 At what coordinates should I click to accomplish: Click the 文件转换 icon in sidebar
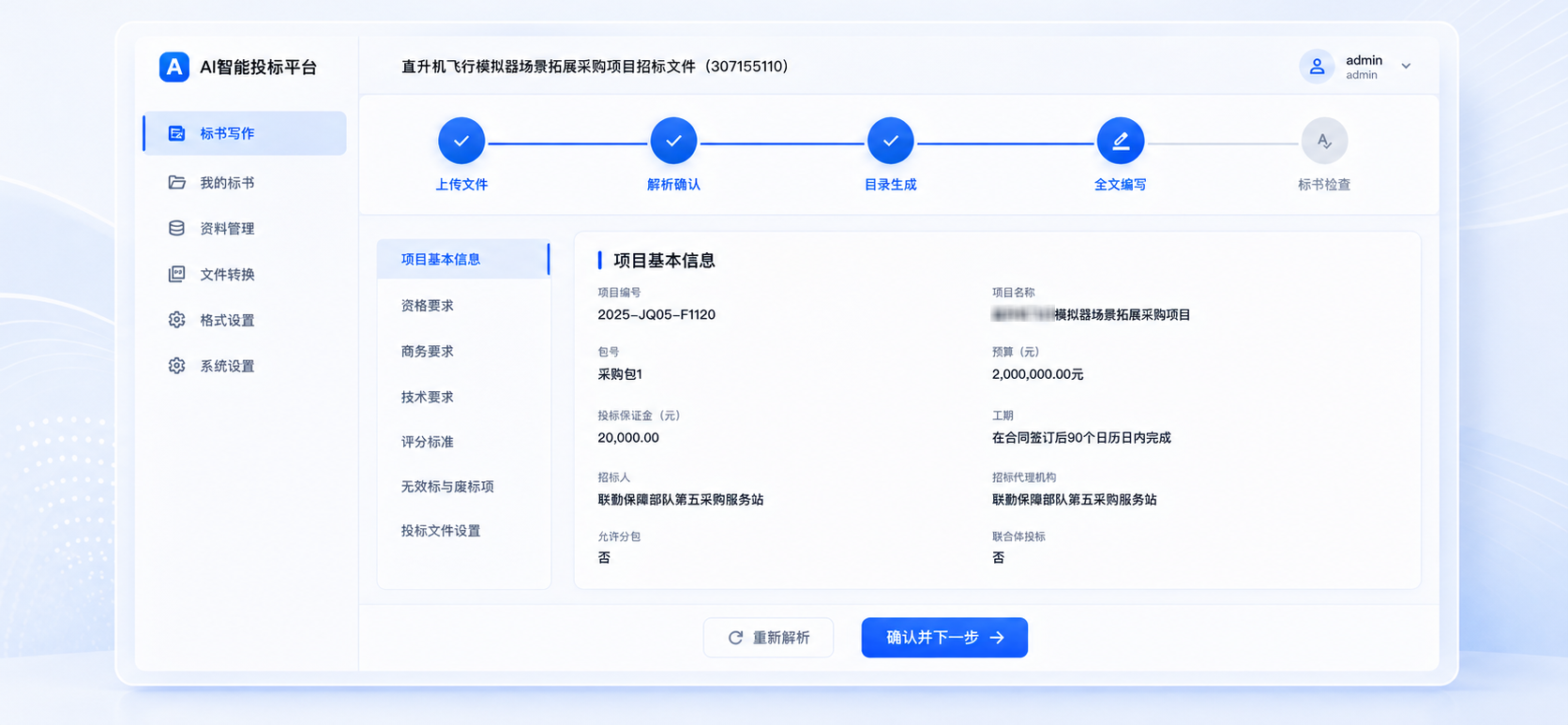point(176,274)
